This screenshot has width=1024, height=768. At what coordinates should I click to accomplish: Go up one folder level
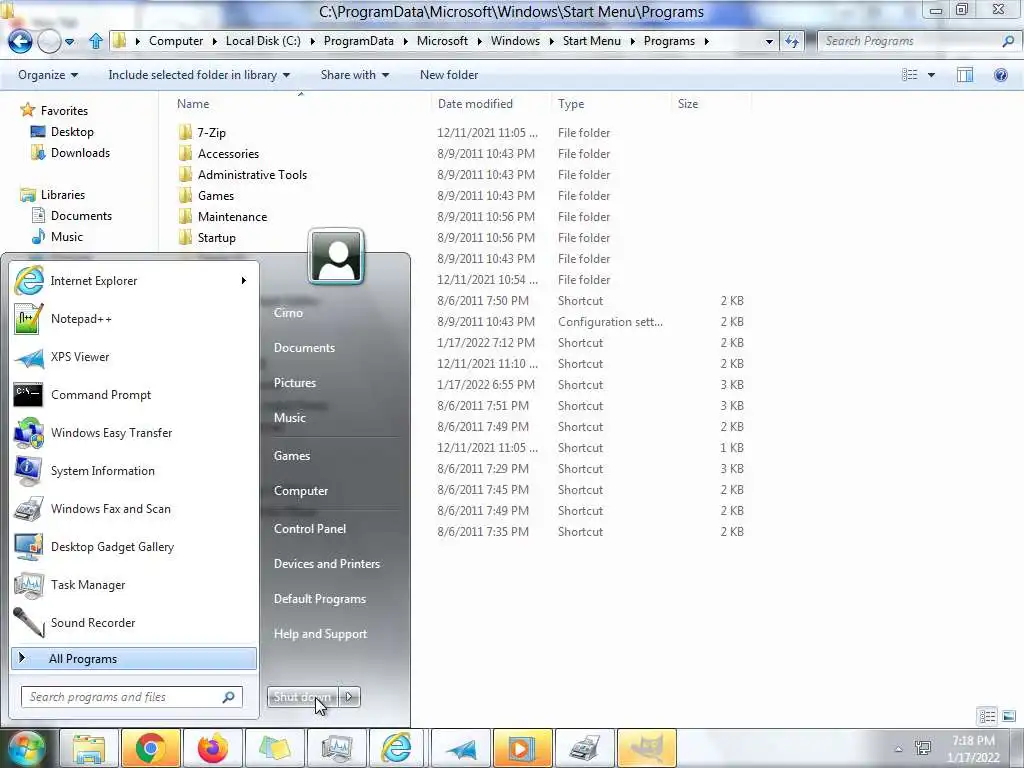[x=95, y=41]
